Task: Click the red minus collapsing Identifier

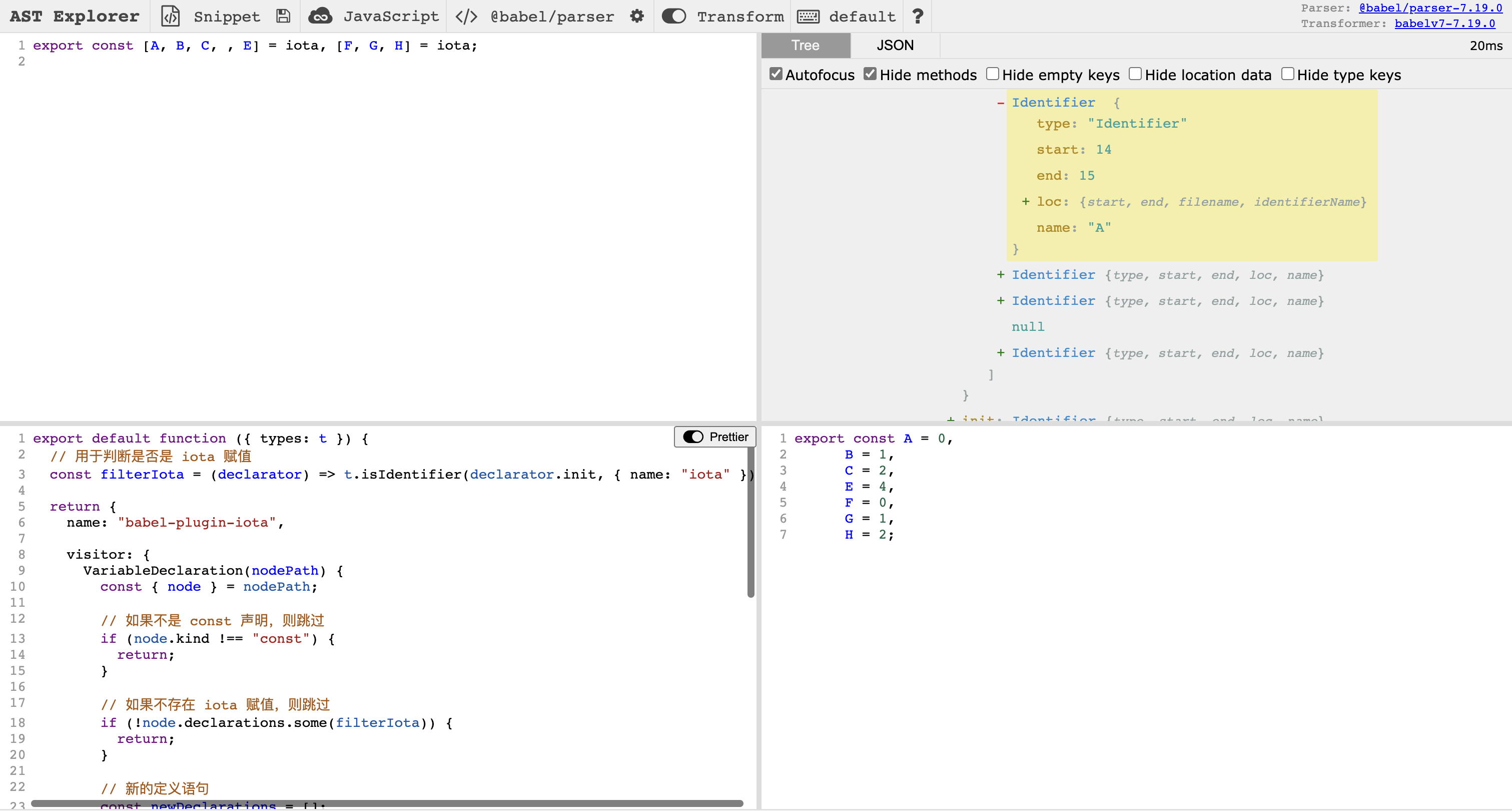Action: tap(1001, 103)
